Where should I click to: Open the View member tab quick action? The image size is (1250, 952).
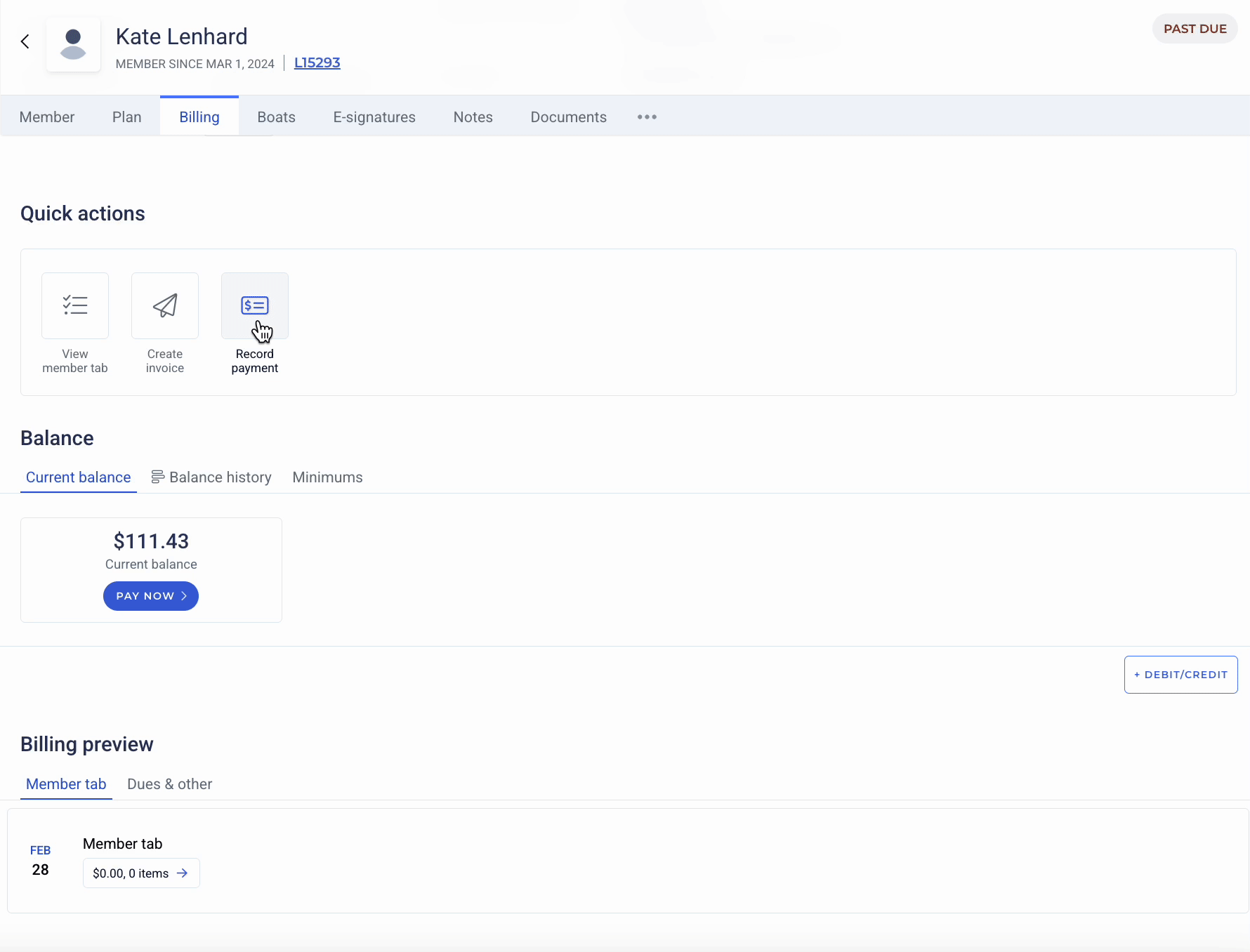[75, 306]
